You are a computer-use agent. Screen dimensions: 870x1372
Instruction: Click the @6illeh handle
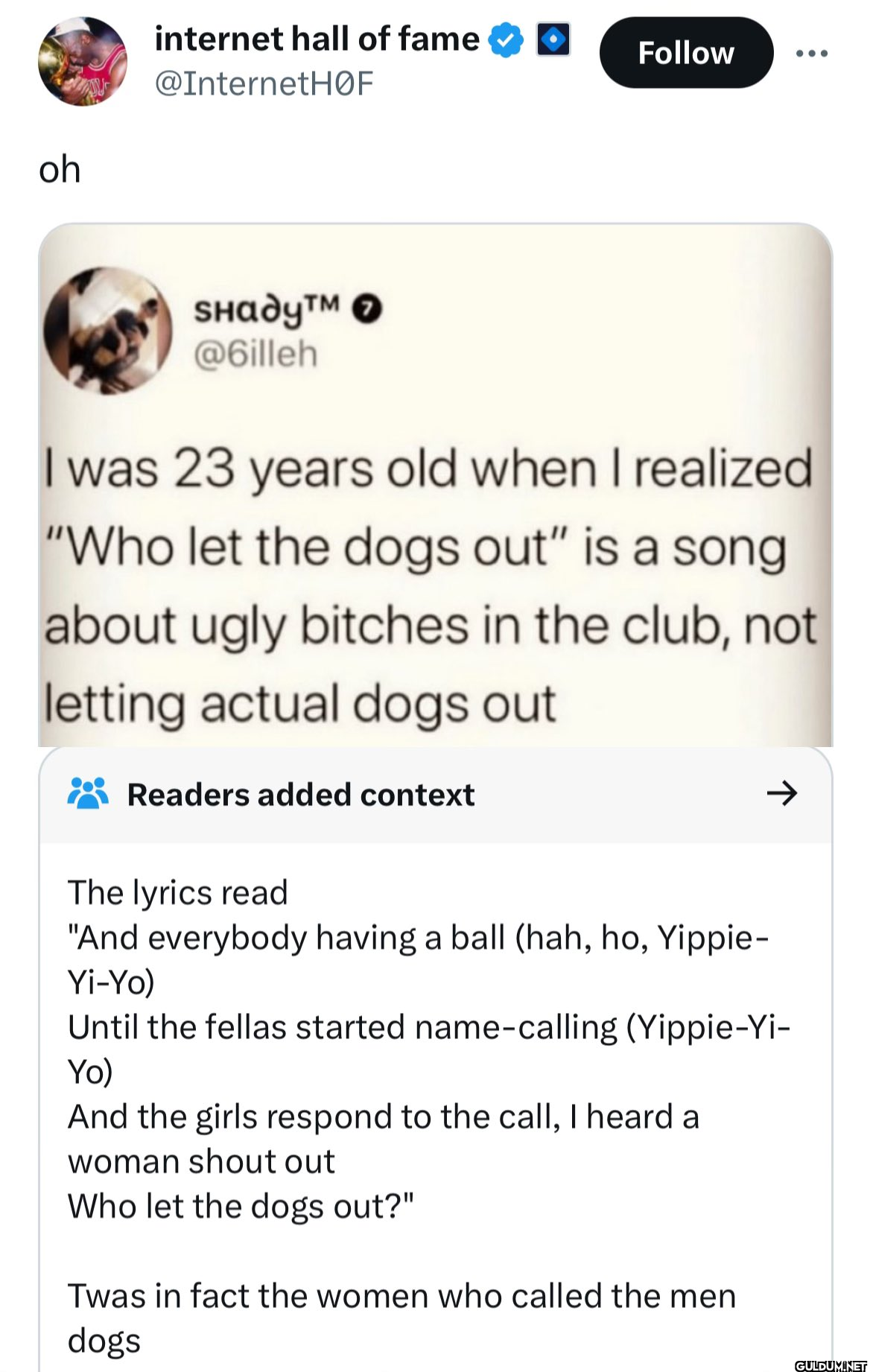(x=255, y=354)
